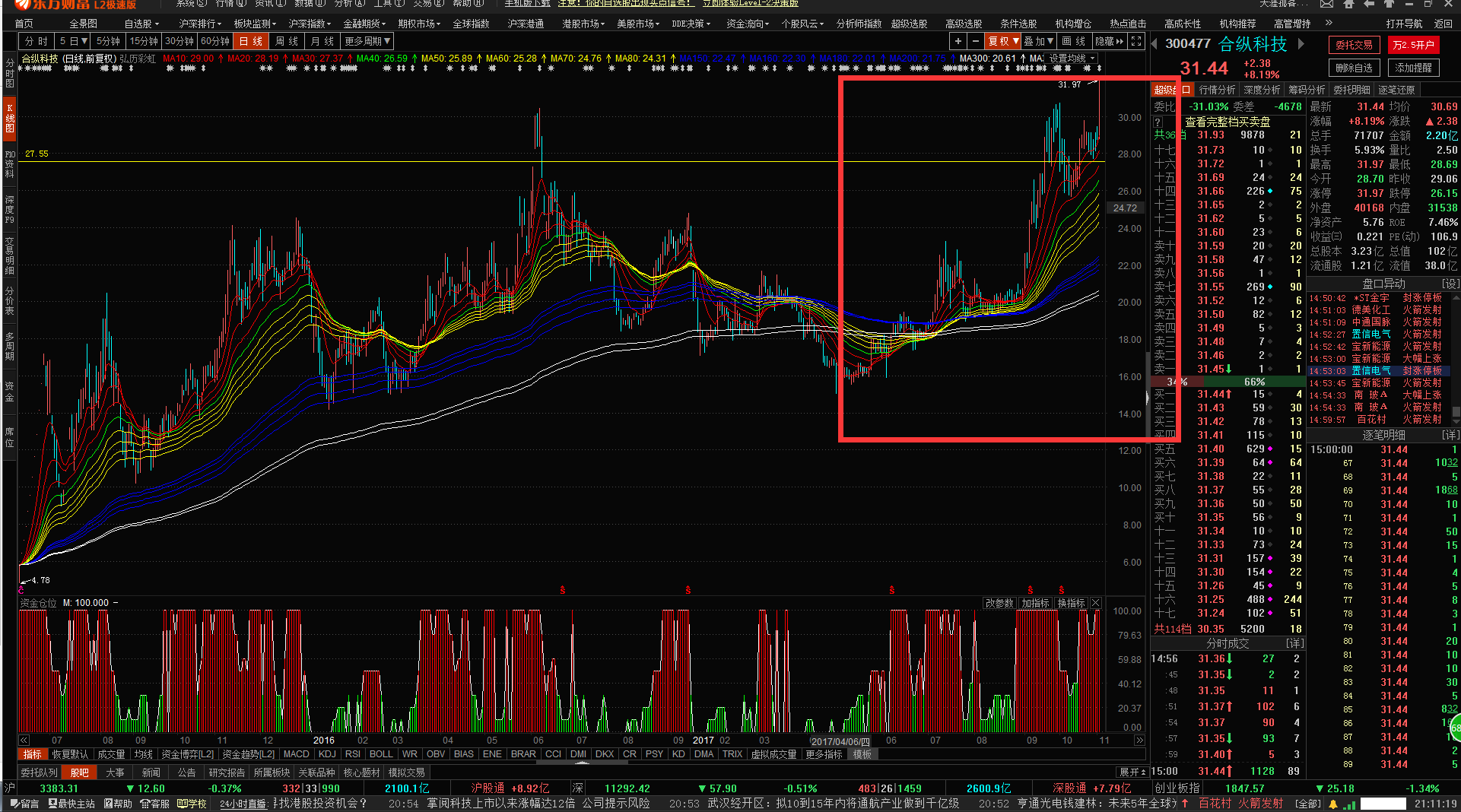Jump timeline to earliest date
Viewport: 1461px width, 812px height.
[24, 740]
